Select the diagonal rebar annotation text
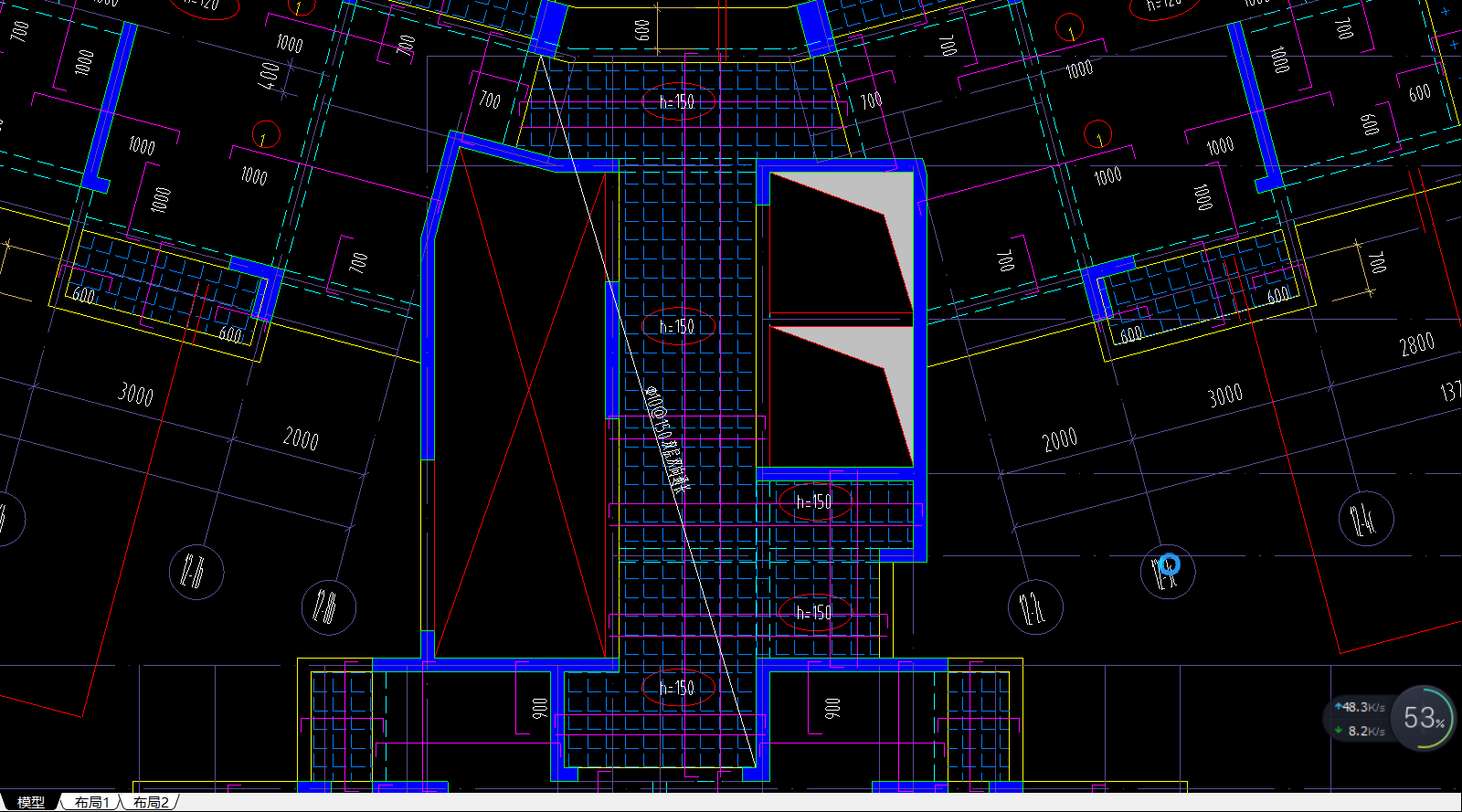 point(667,439)
